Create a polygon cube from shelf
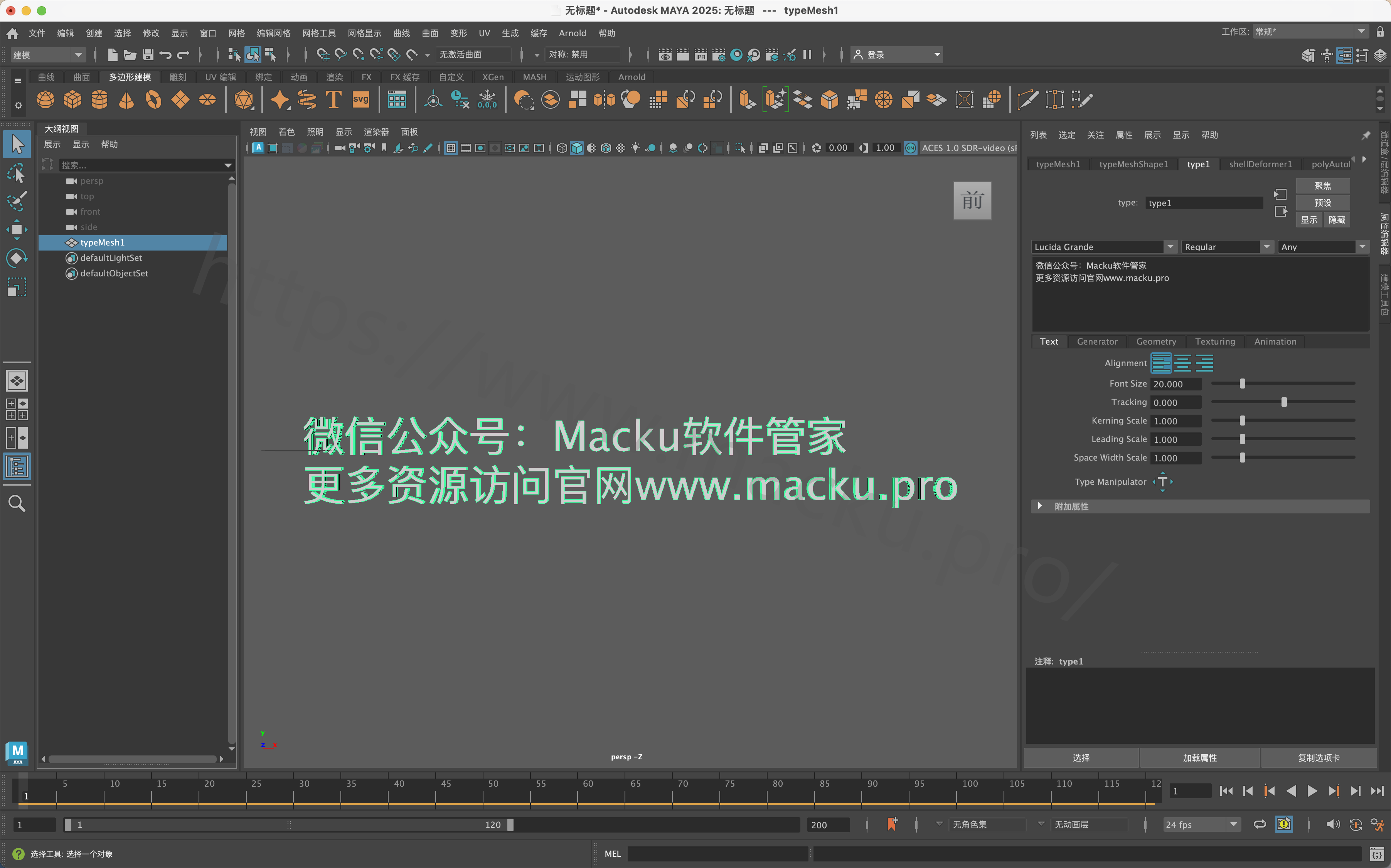The height and width of the screenshot is (868, 1391). point(72,100)
